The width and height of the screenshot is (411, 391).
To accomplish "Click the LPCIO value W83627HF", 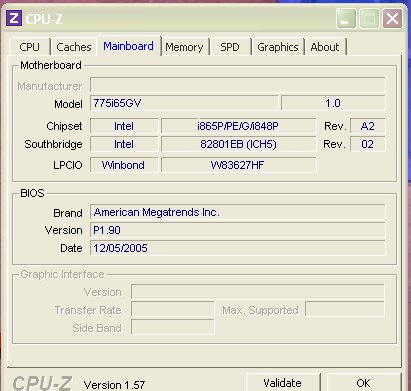I will (238, 165).
